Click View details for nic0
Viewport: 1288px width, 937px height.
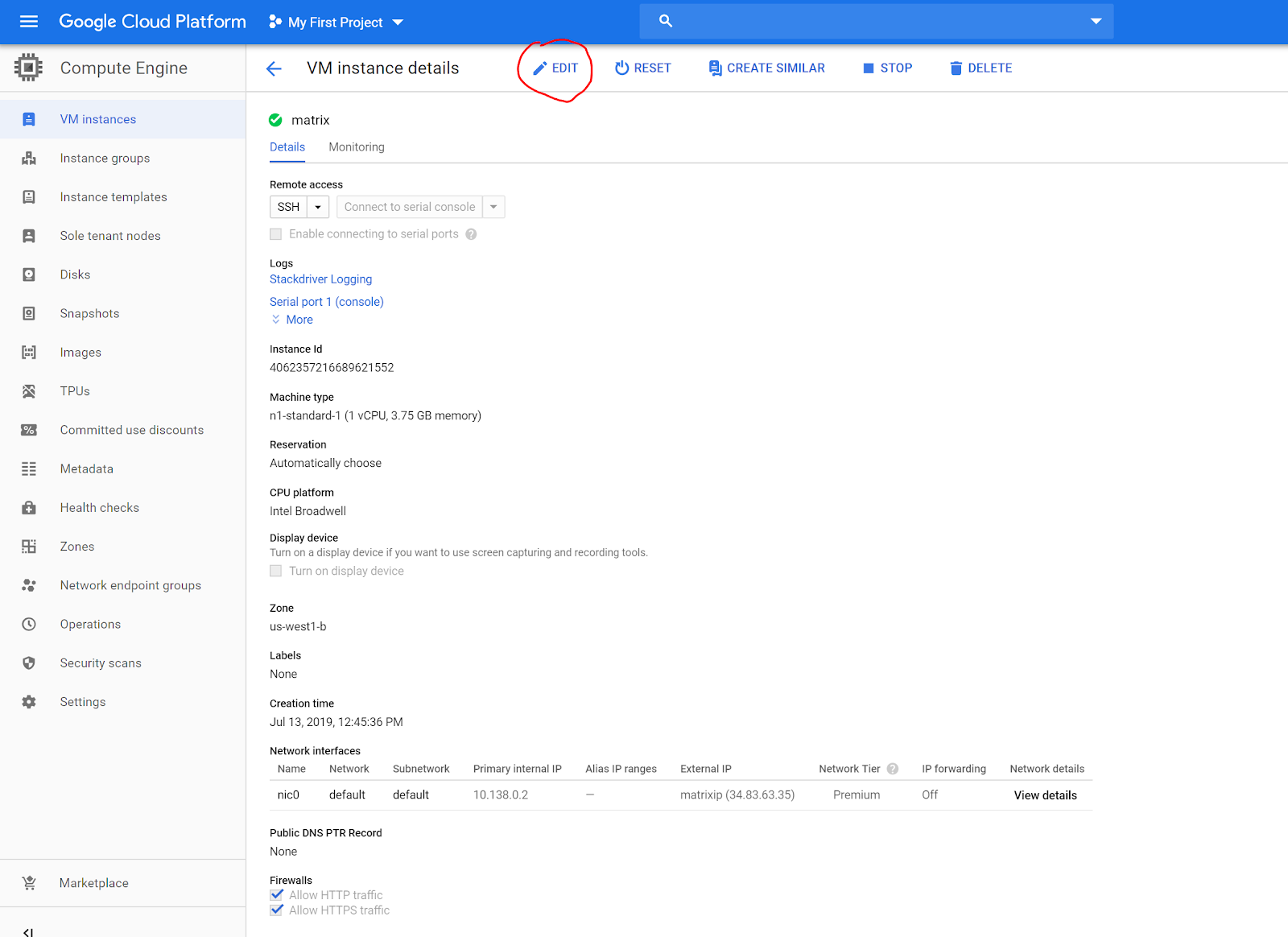[1045, 795]
